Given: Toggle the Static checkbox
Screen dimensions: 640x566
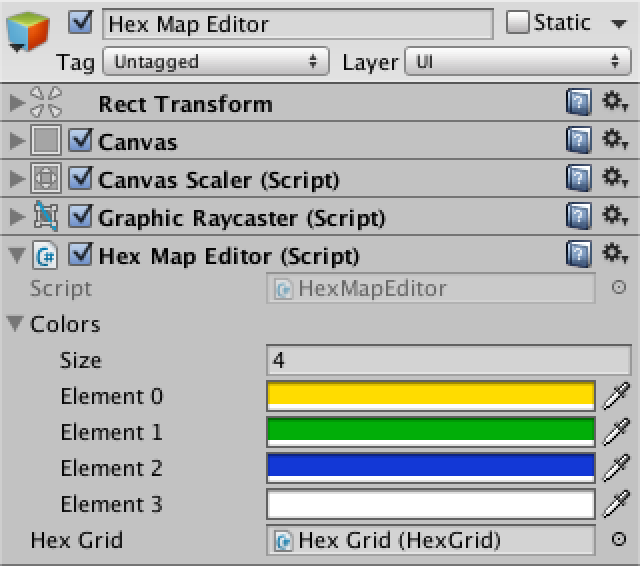Looking at the screenshot, I should click(518, 22).
